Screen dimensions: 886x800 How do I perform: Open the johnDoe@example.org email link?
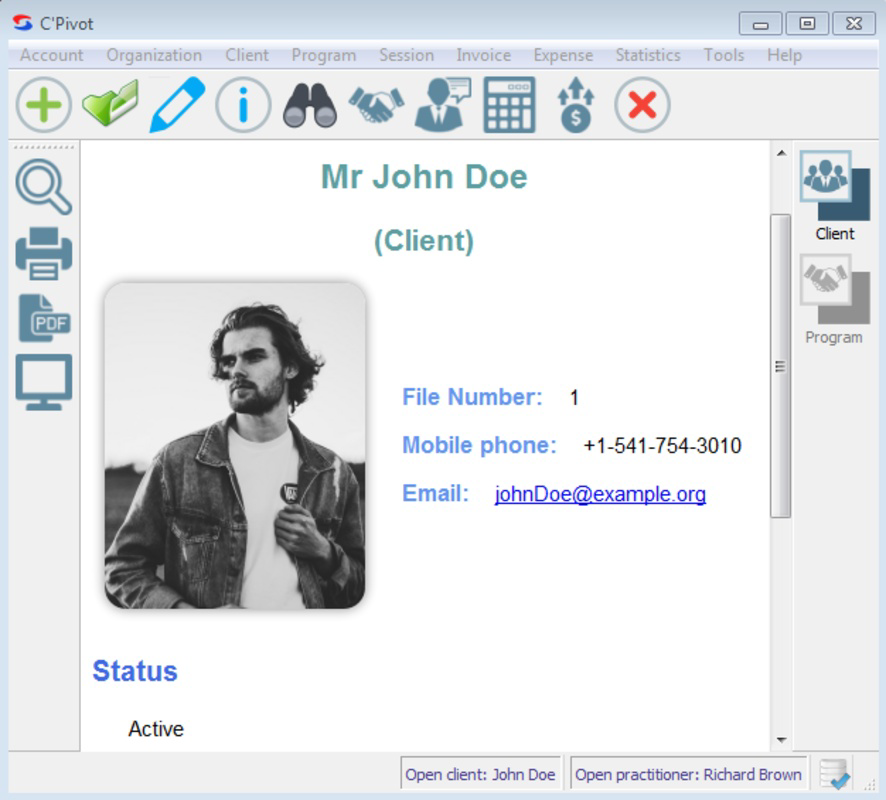(x=600, y=494)
